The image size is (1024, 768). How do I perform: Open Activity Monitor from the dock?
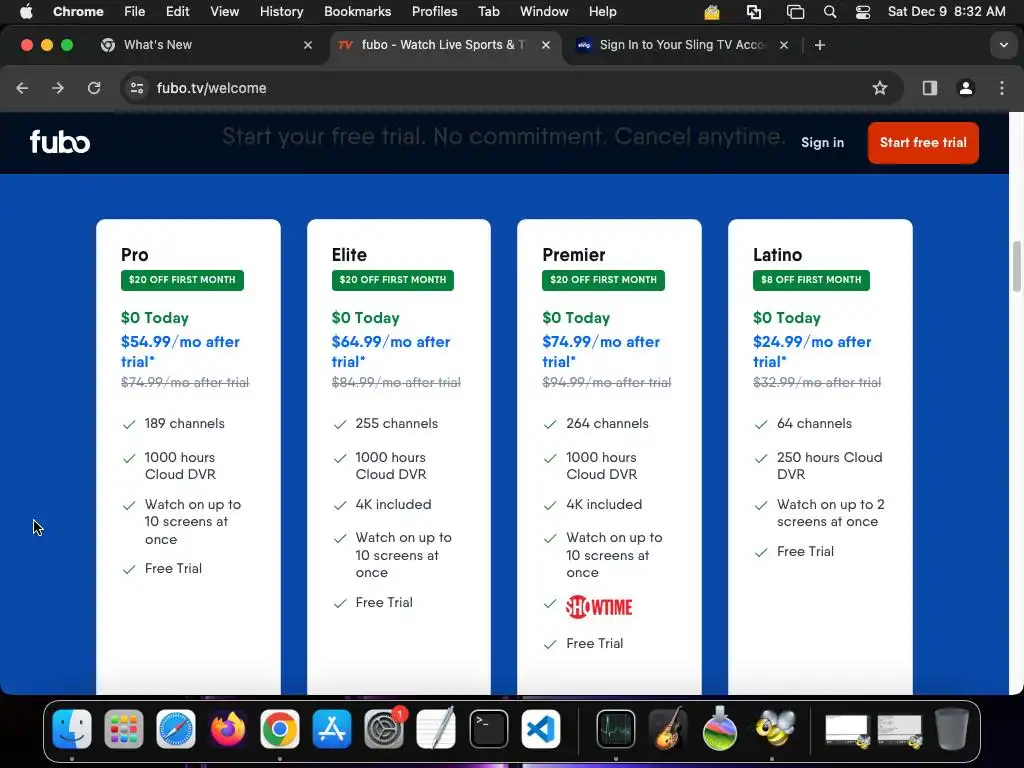click(616, 729)
